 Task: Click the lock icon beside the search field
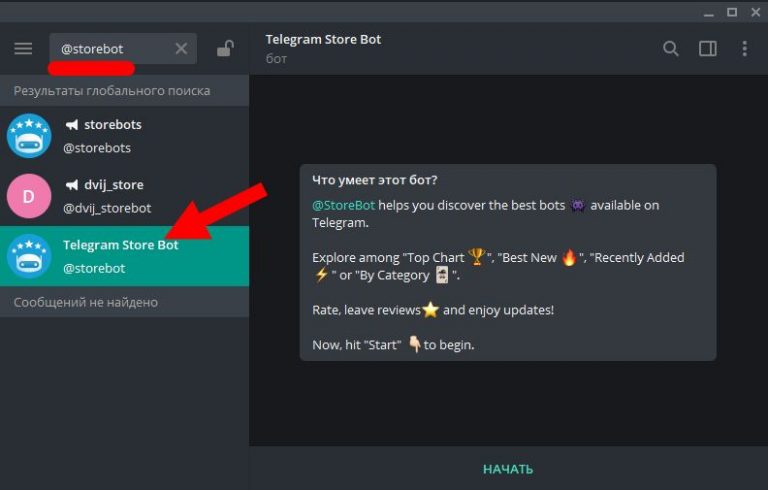point(225,48)
